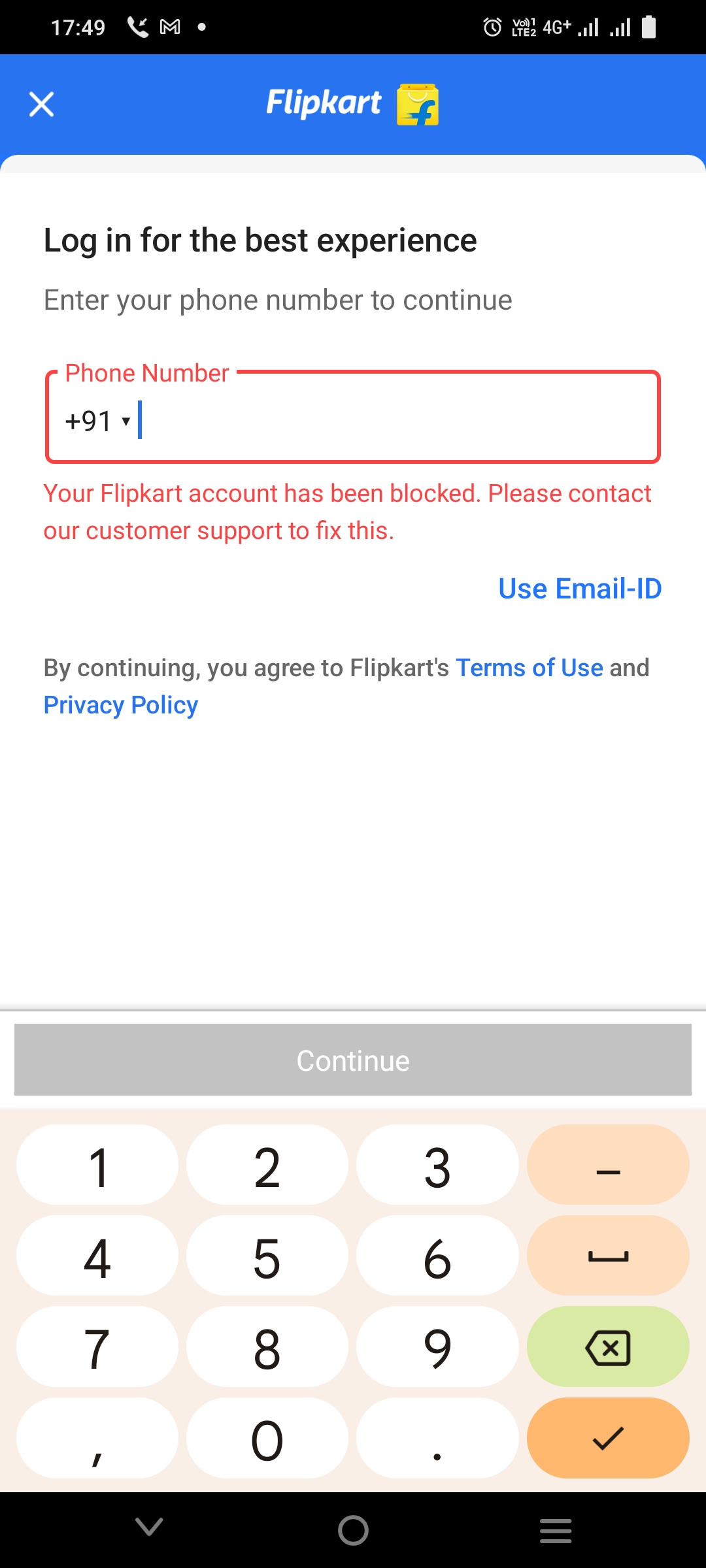Hide keyboard with the down chevron
The image size is (706, 1568).
tap(149, 1527)
